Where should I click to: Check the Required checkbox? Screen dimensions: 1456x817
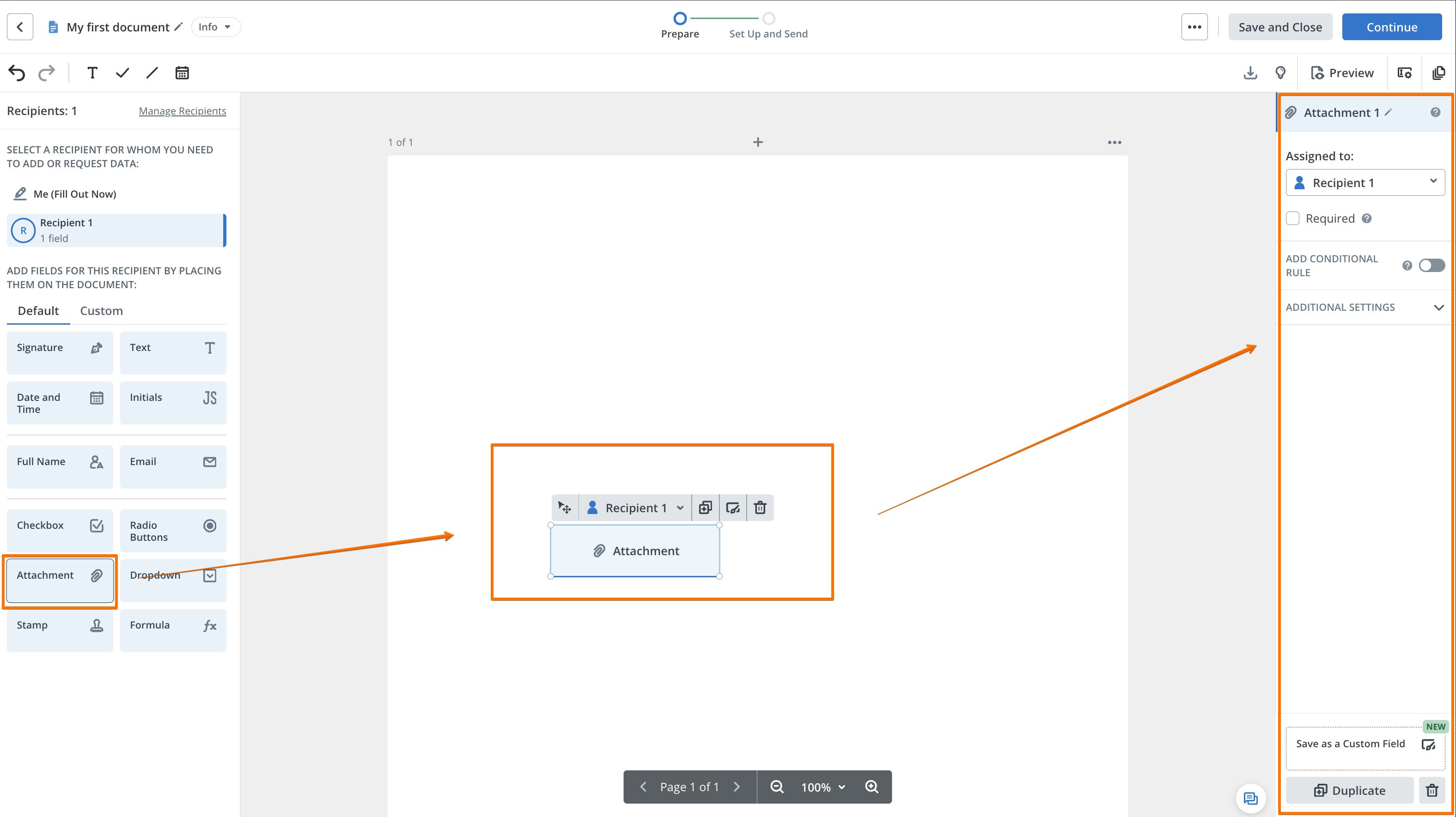point(1292,218)
